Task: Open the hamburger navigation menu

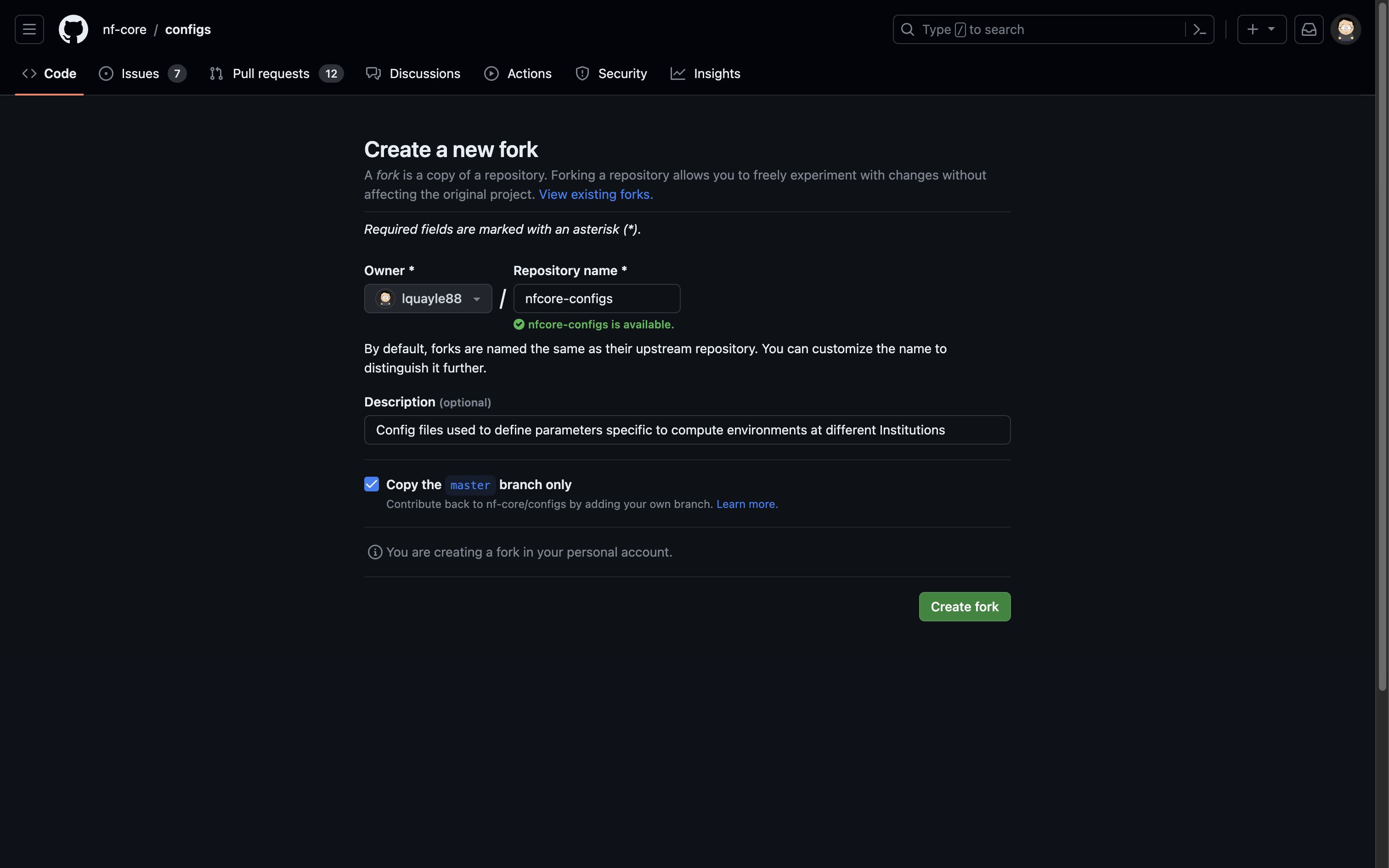Action: tap(29, 29)
